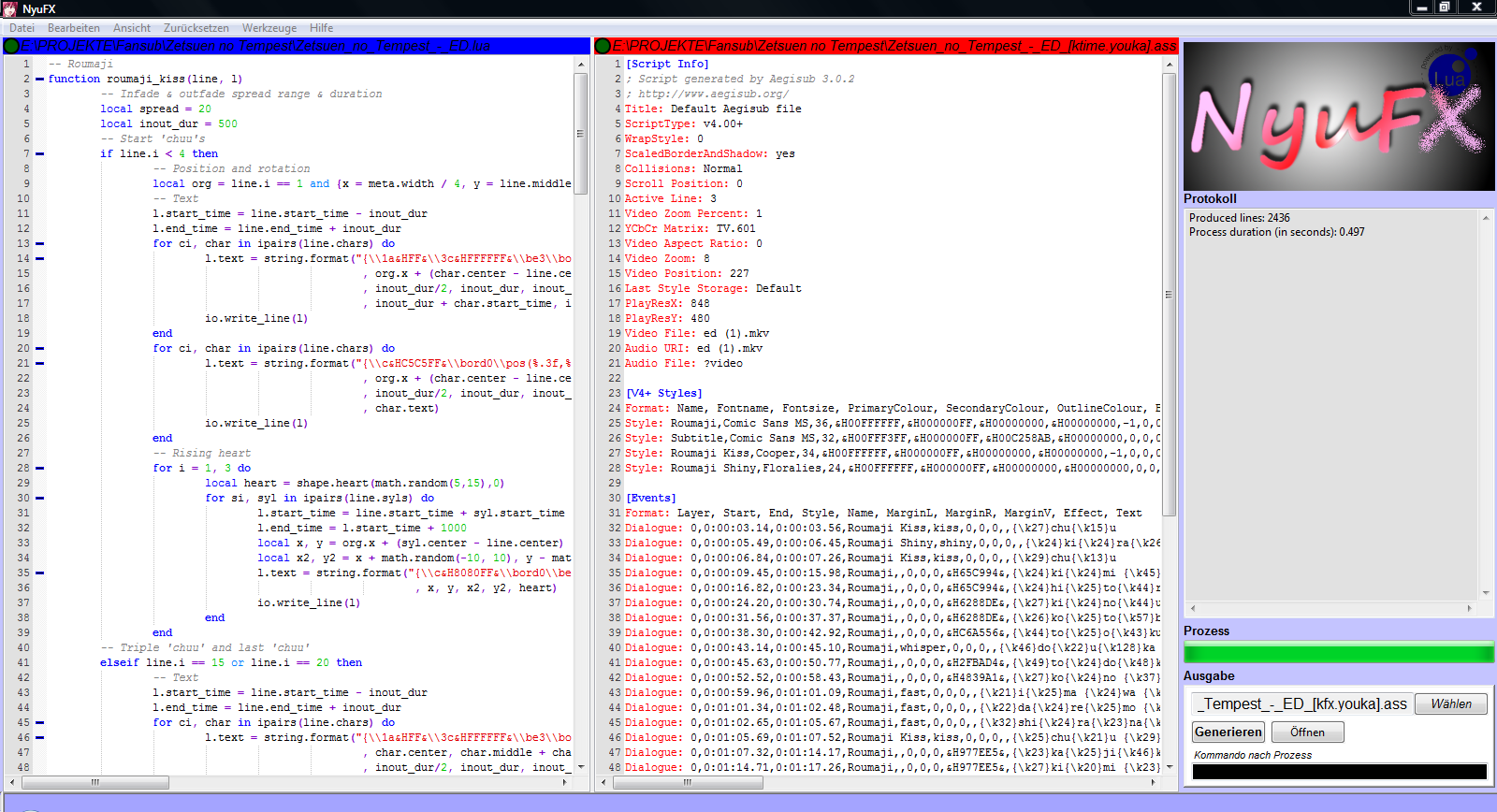Click the Kommando nach Prozess input field
Image resolution: width=1497 pixels, height=812 pixels.
pos(1338,772)
